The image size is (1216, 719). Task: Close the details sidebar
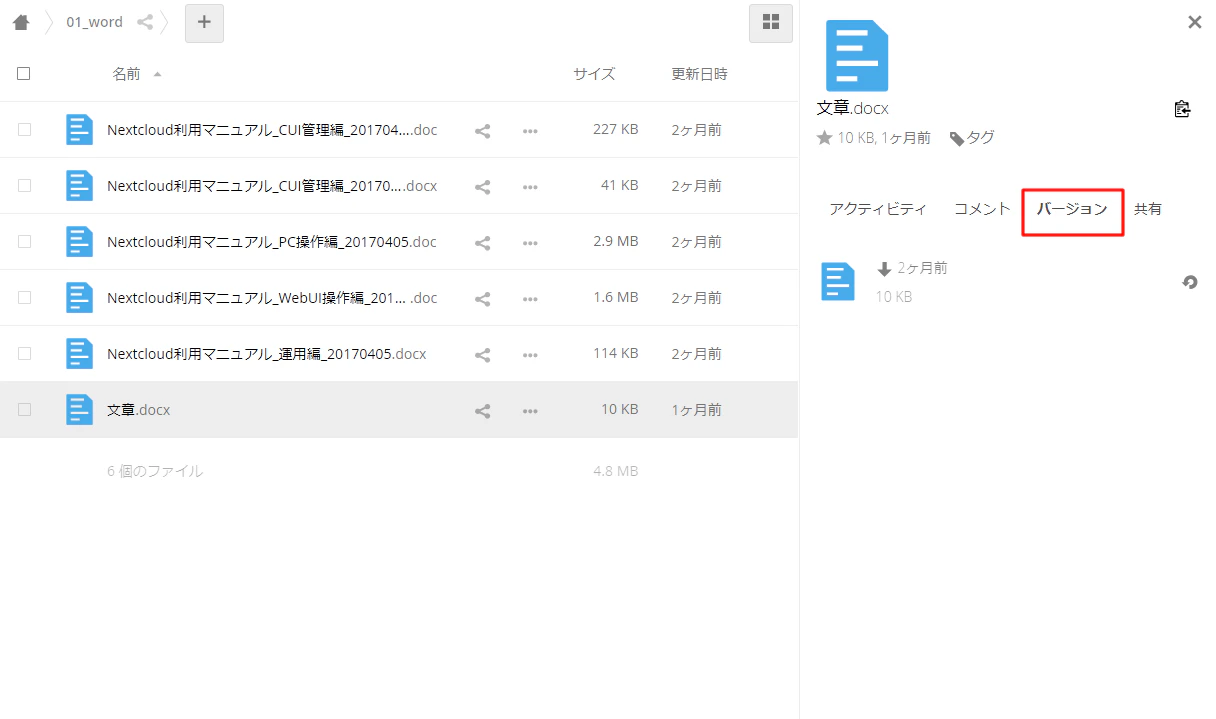point(1194,22)
